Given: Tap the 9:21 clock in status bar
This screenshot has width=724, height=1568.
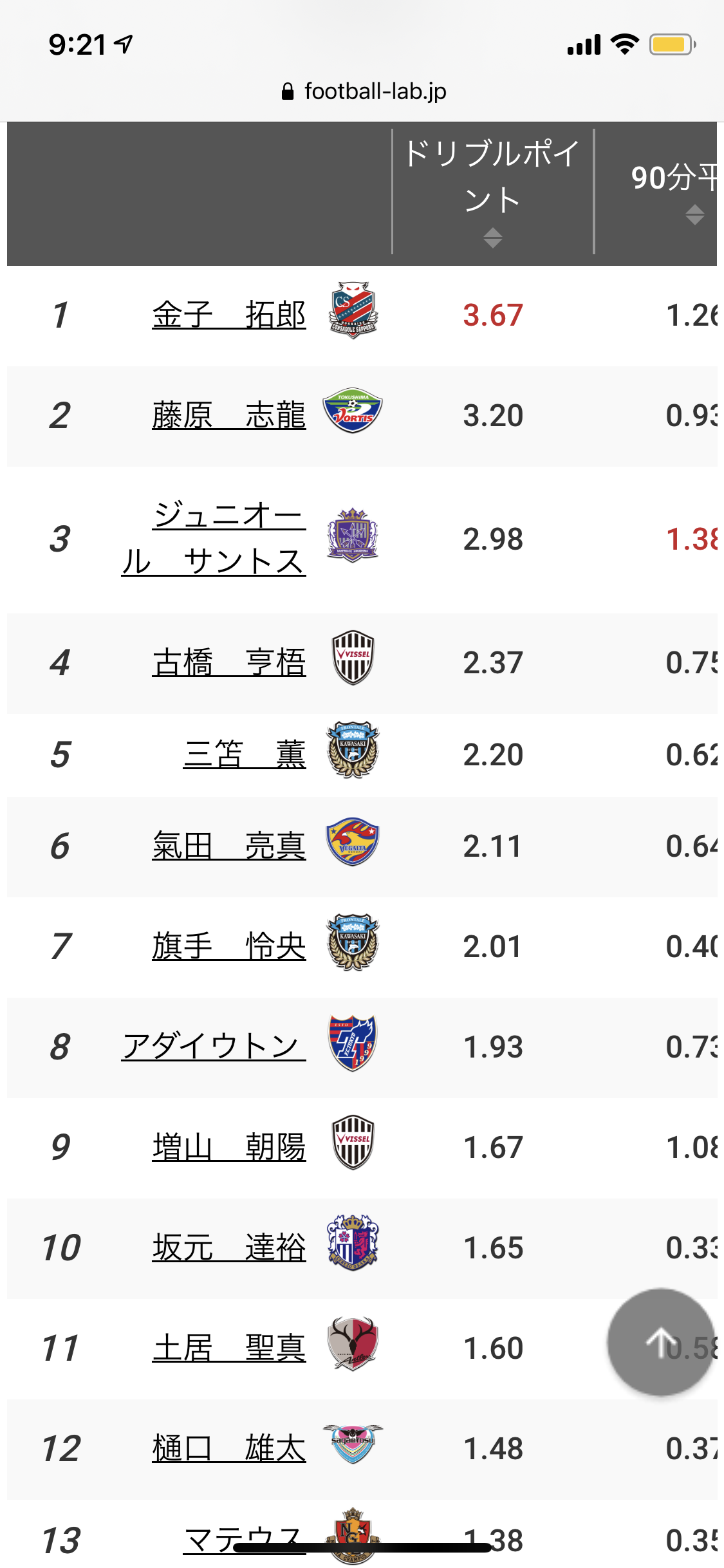Looking at the screenshot, I should pyautogui.click(x=78, y=45).
